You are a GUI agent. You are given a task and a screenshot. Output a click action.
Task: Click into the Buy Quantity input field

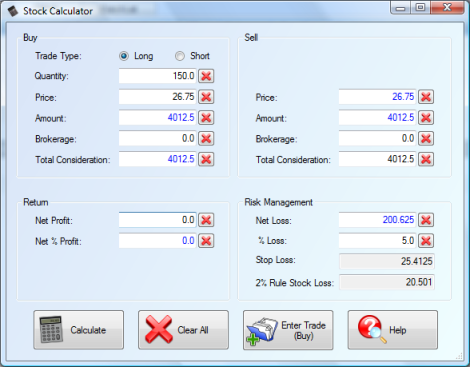point(158,76)
